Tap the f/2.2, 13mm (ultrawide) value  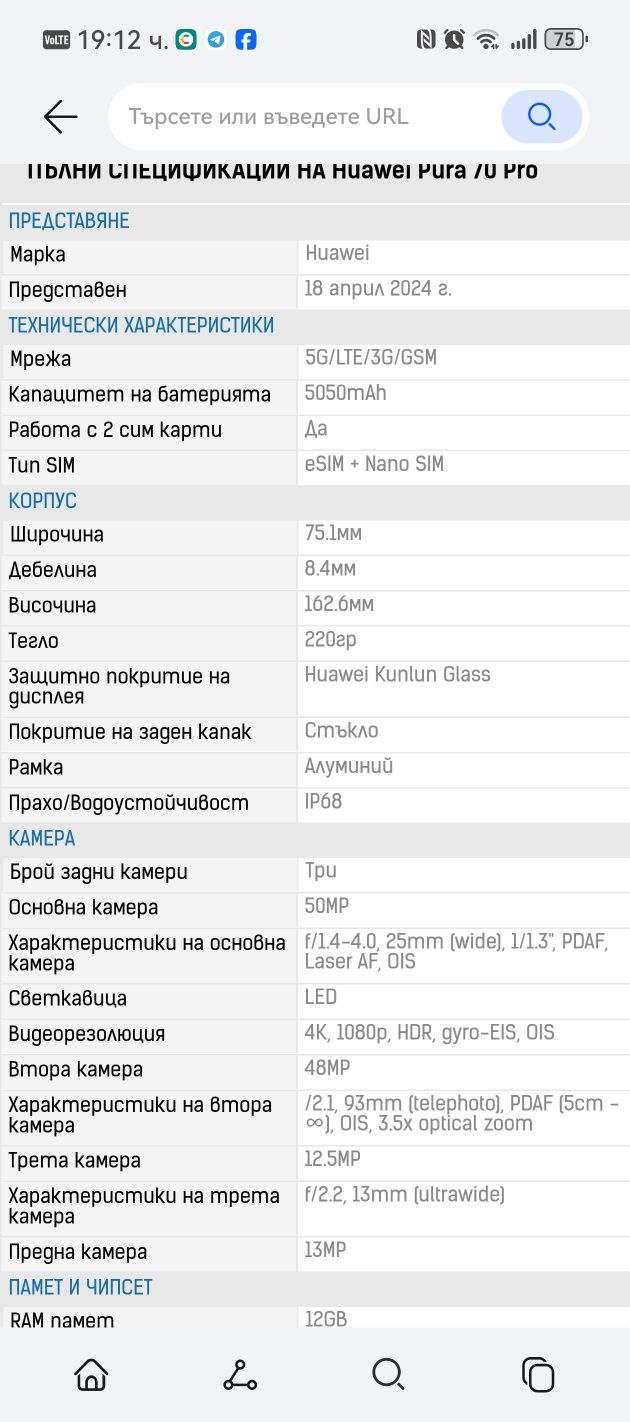point(404,1194)
